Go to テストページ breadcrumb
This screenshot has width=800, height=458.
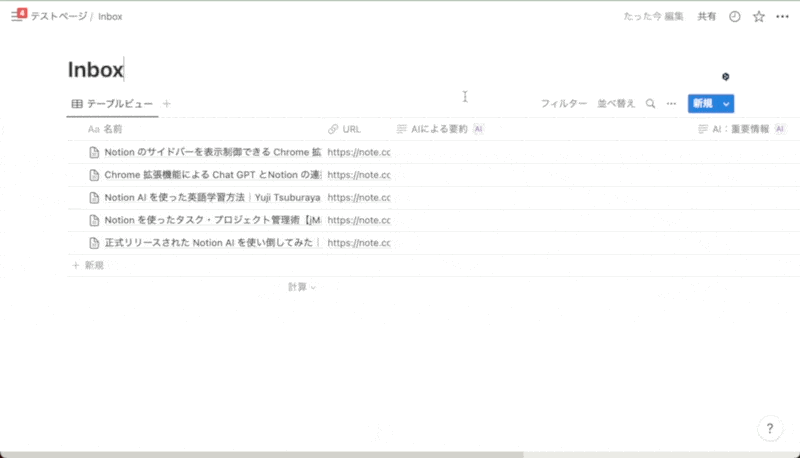pyautogui.click(x=59, y=16)
